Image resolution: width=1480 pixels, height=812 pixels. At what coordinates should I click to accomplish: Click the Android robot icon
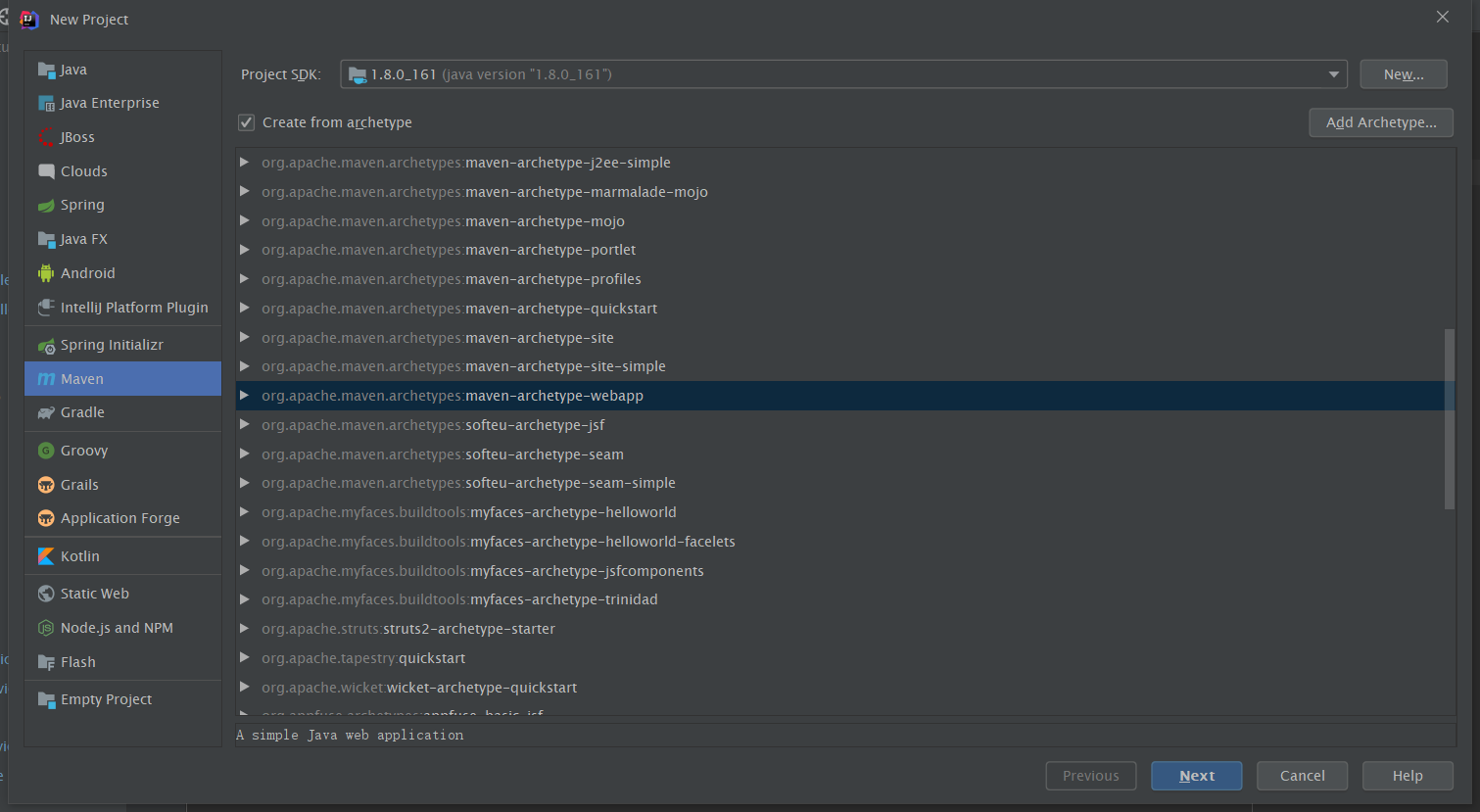click(46, 273)
